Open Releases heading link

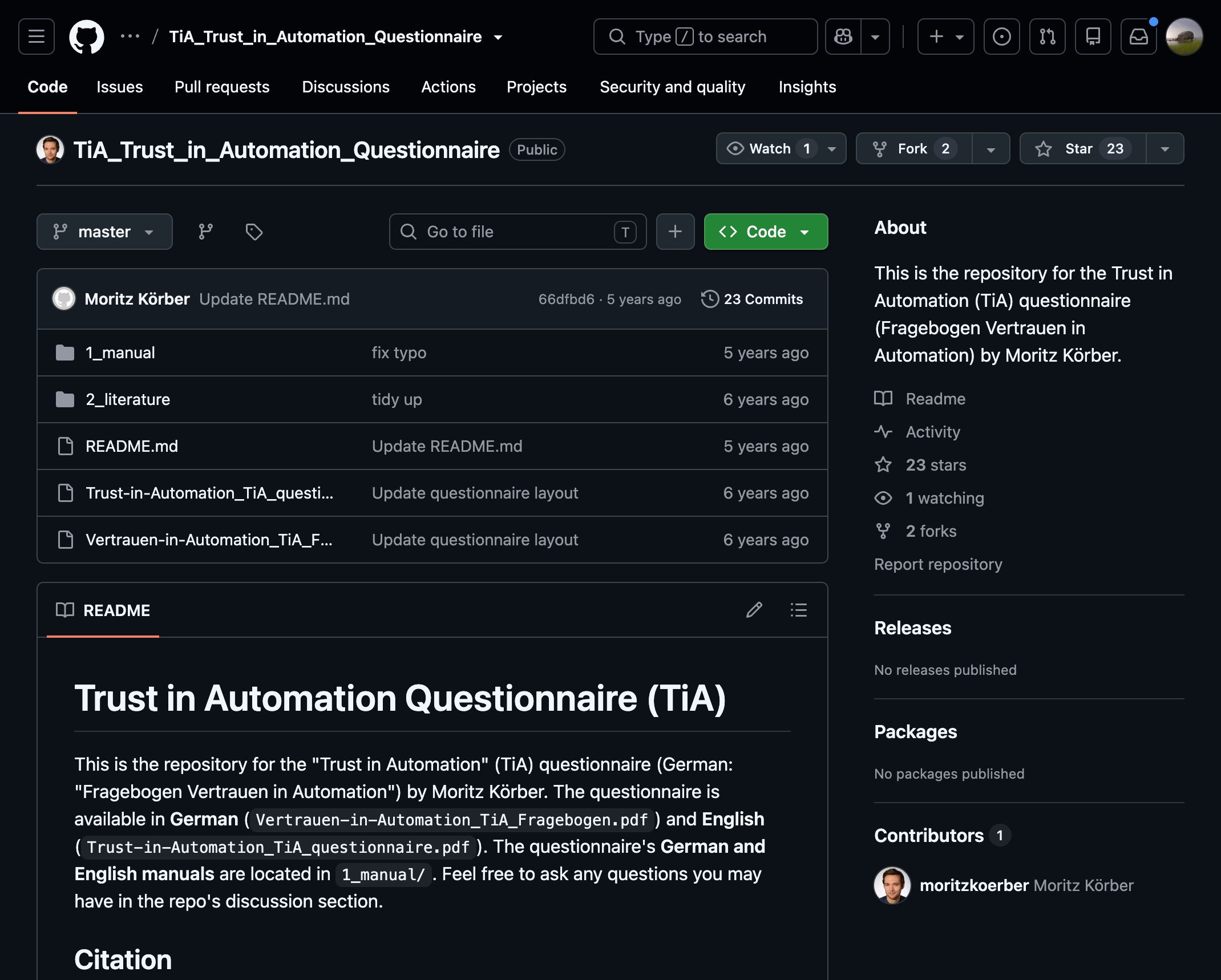click(913, 628)
